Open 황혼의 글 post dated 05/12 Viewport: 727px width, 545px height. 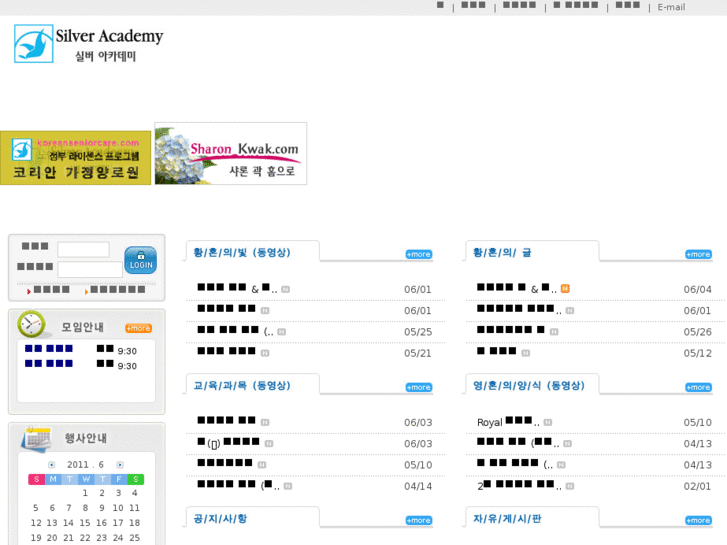(497, 351)
